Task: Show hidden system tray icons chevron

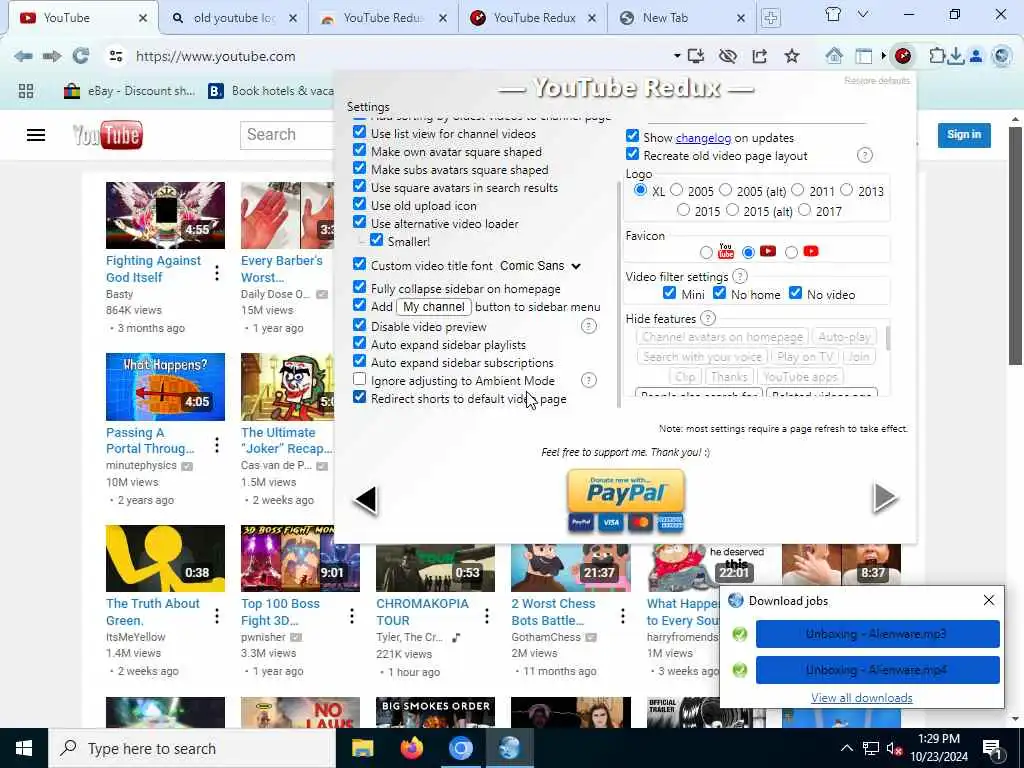Action: pyautogui.click(x=846, y=748)
